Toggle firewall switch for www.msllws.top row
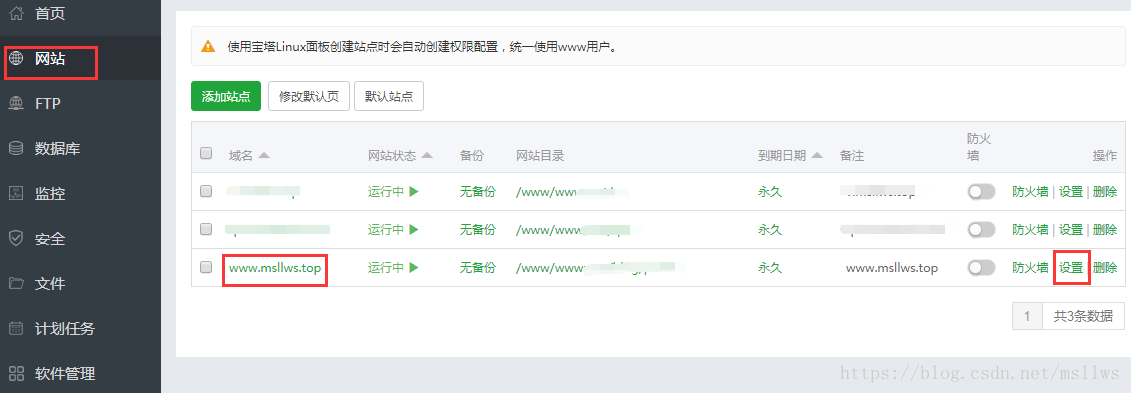The width and height of the screenshot is (1131, 393). [981, 268]
